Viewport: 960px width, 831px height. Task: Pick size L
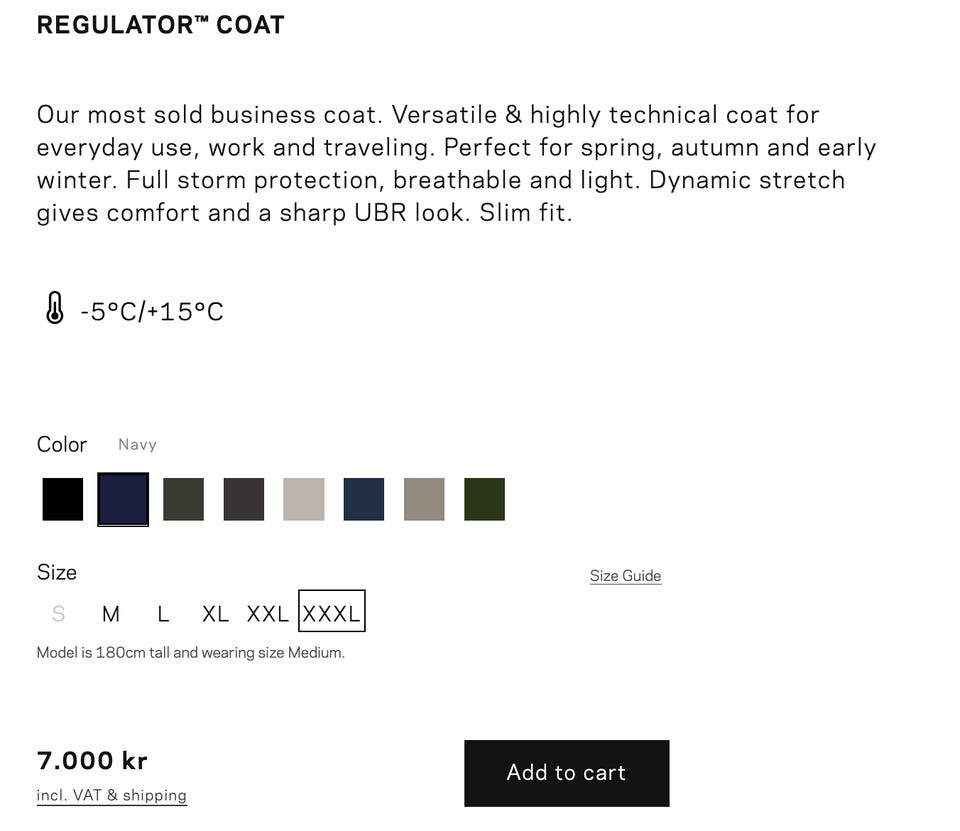[x=163, y=614]
